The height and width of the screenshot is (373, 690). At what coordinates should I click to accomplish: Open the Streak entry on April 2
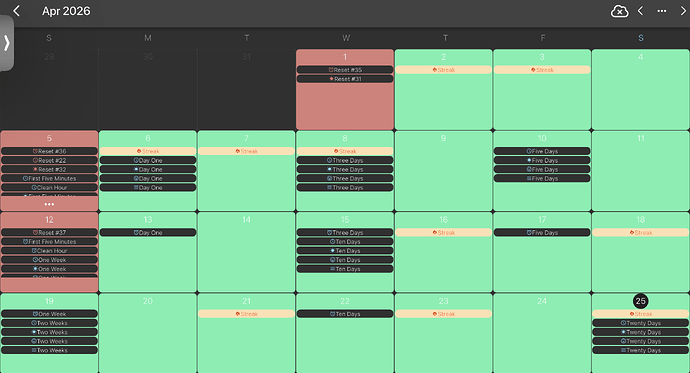(444, 69)
